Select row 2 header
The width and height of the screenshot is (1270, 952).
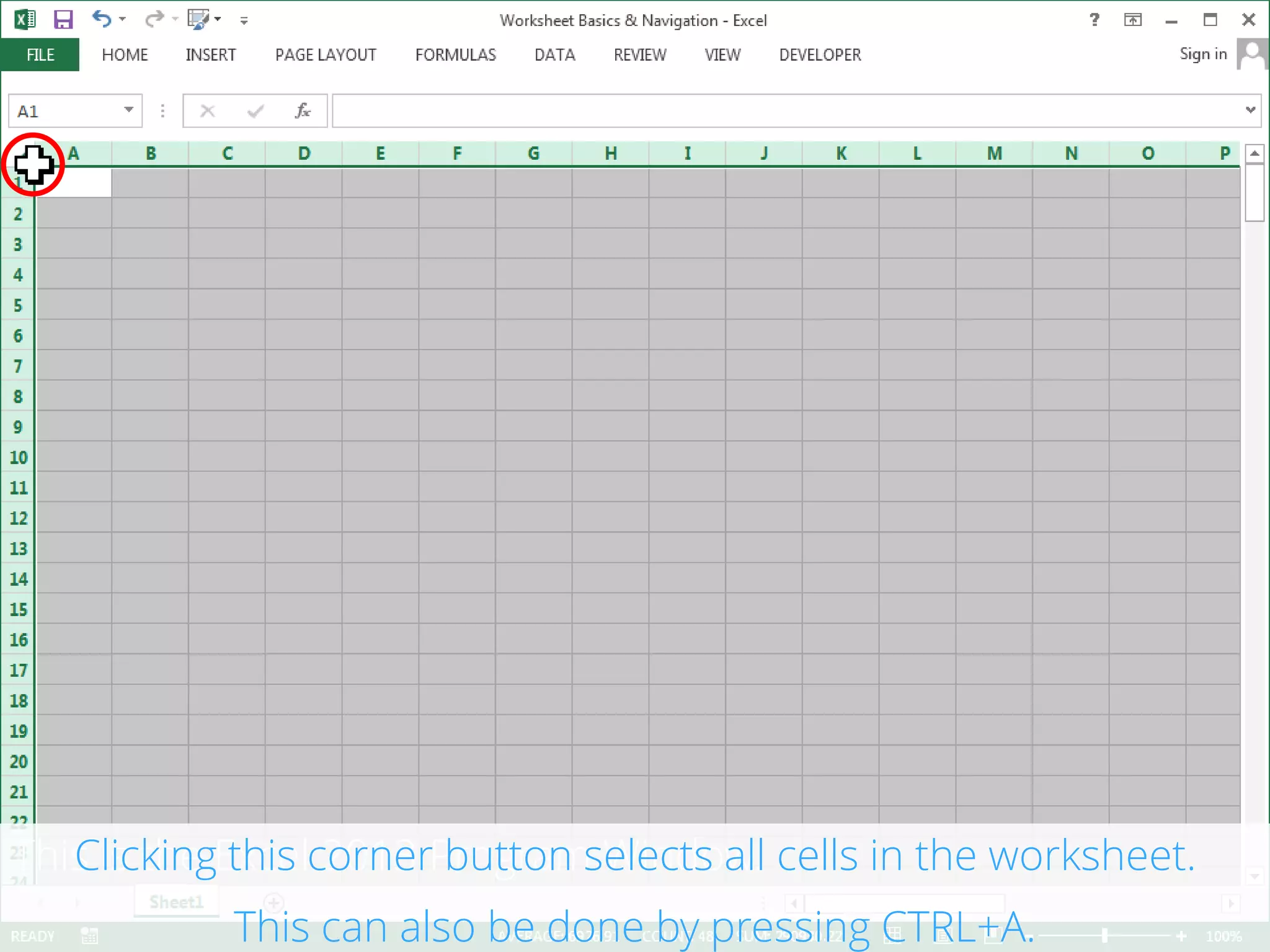coord(18,214)
